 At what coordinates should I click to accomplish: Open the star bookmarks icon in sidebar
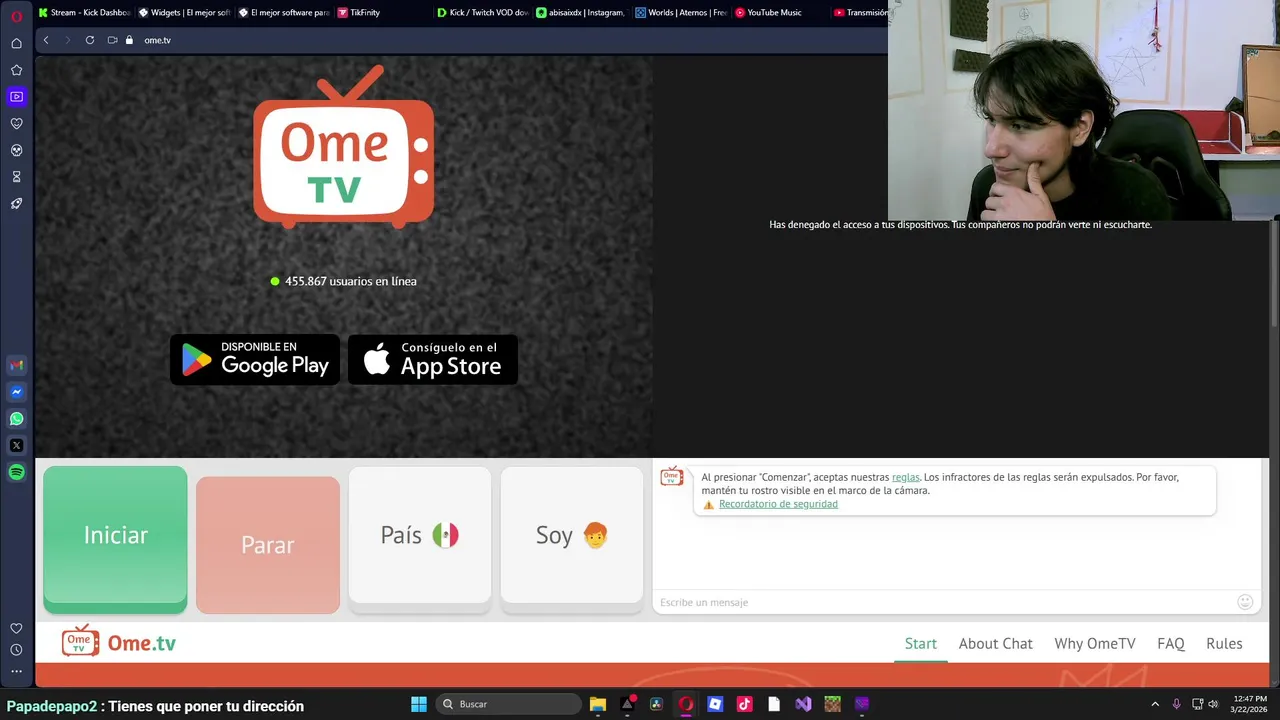coord(16,70)
